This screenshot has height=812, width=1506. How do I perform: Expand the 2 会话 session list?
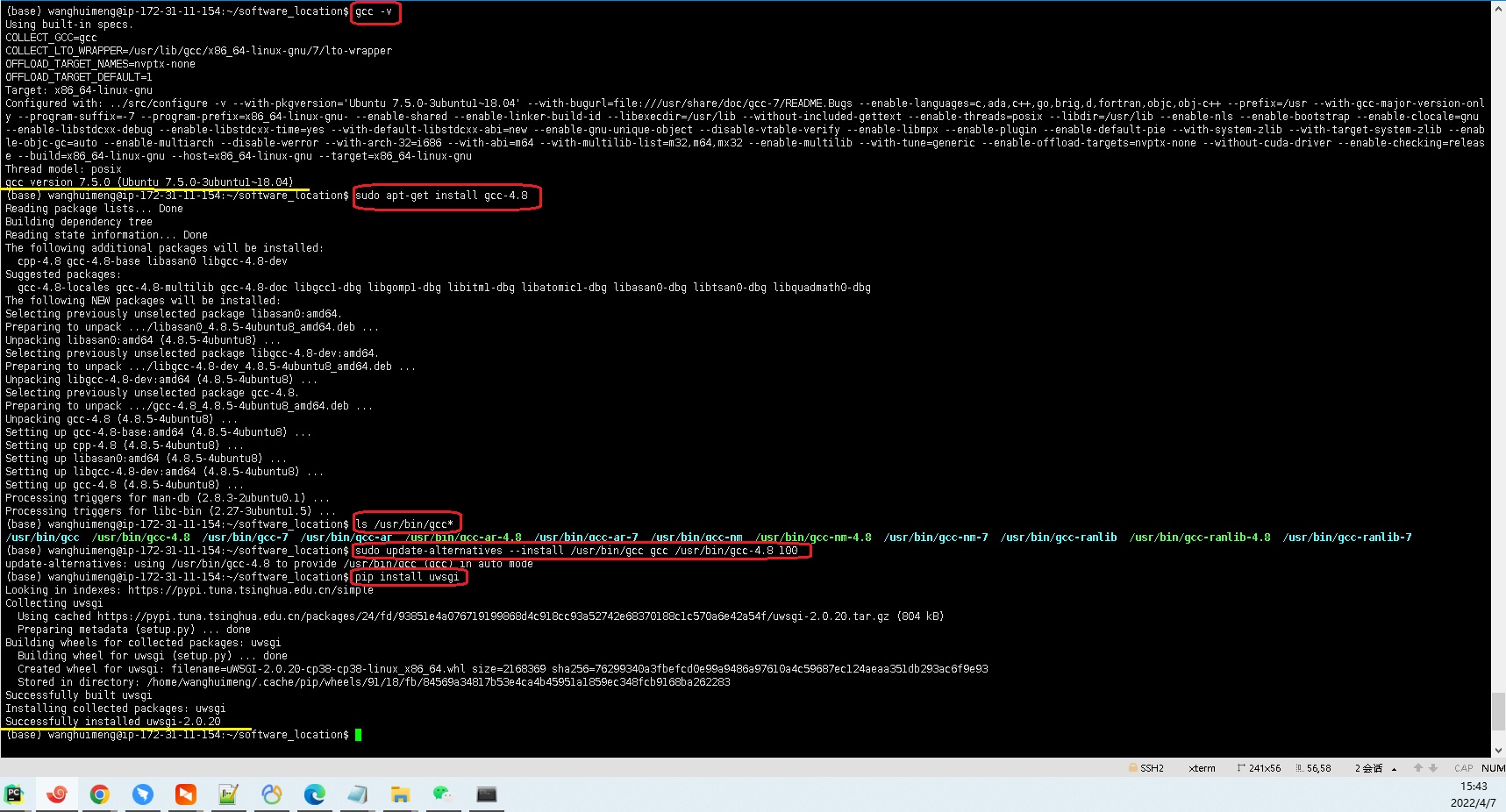click(x=1394, y=767)
